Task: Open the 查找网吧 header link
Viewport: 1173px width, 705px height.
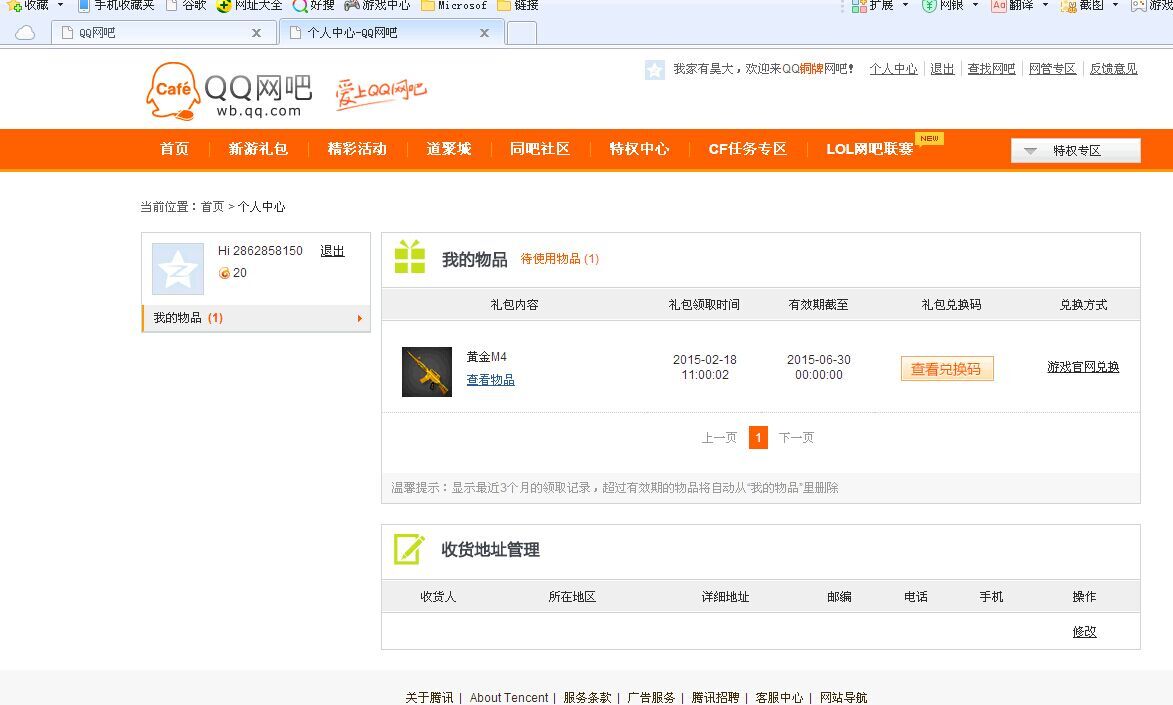Action: pyautogui.click(x=991, y=69)
